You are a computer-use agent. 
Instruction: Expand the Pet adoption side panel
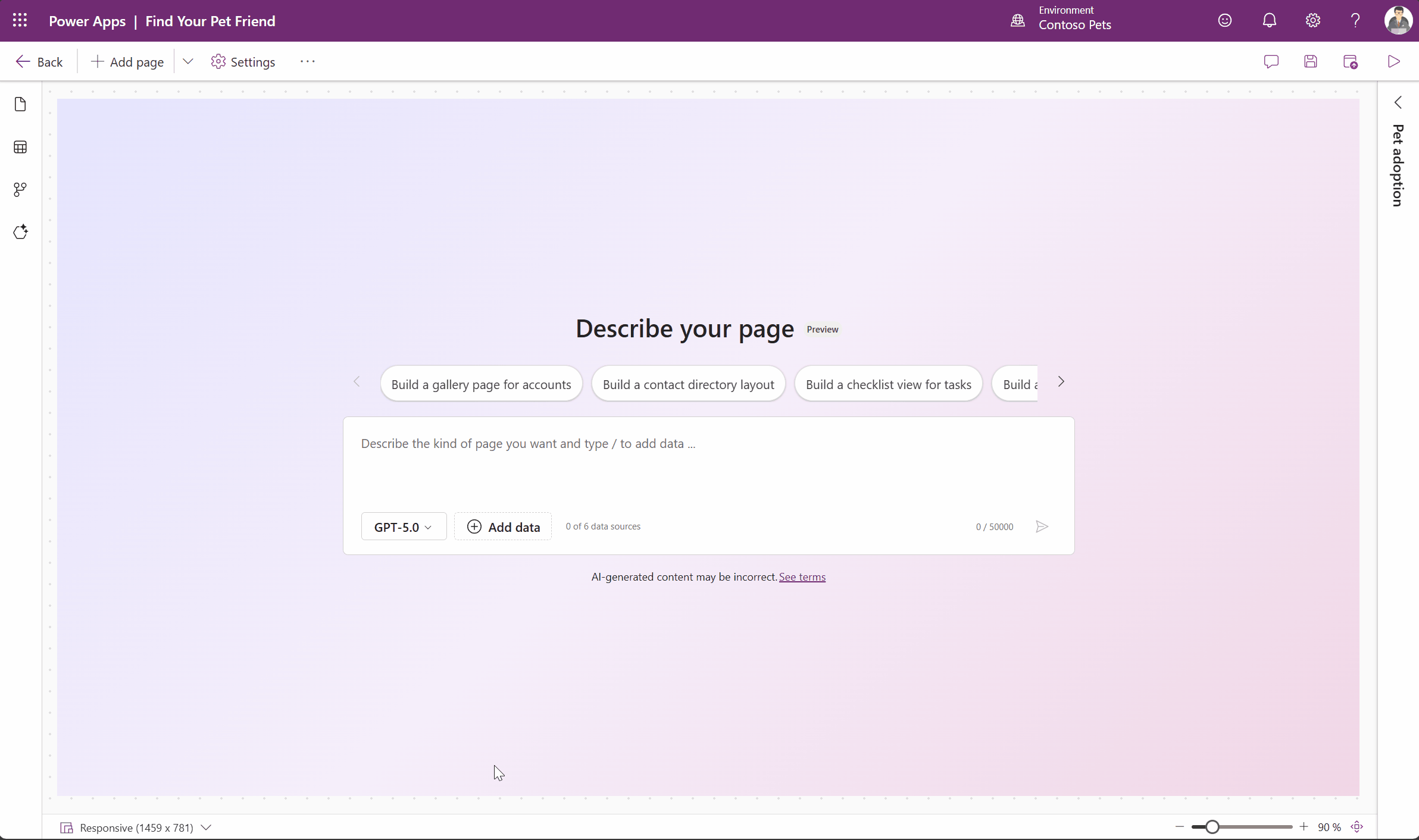coord(1398,103)
